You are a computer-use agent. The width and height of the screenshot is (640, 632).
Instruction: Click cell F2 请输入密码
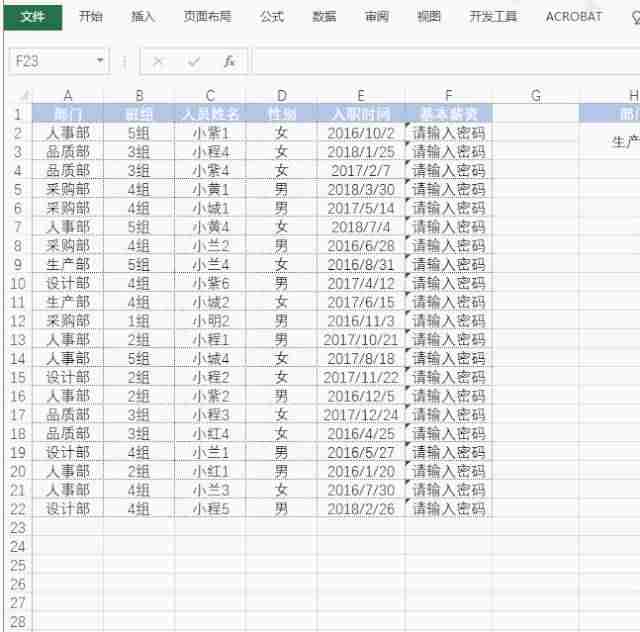(449, 133)
